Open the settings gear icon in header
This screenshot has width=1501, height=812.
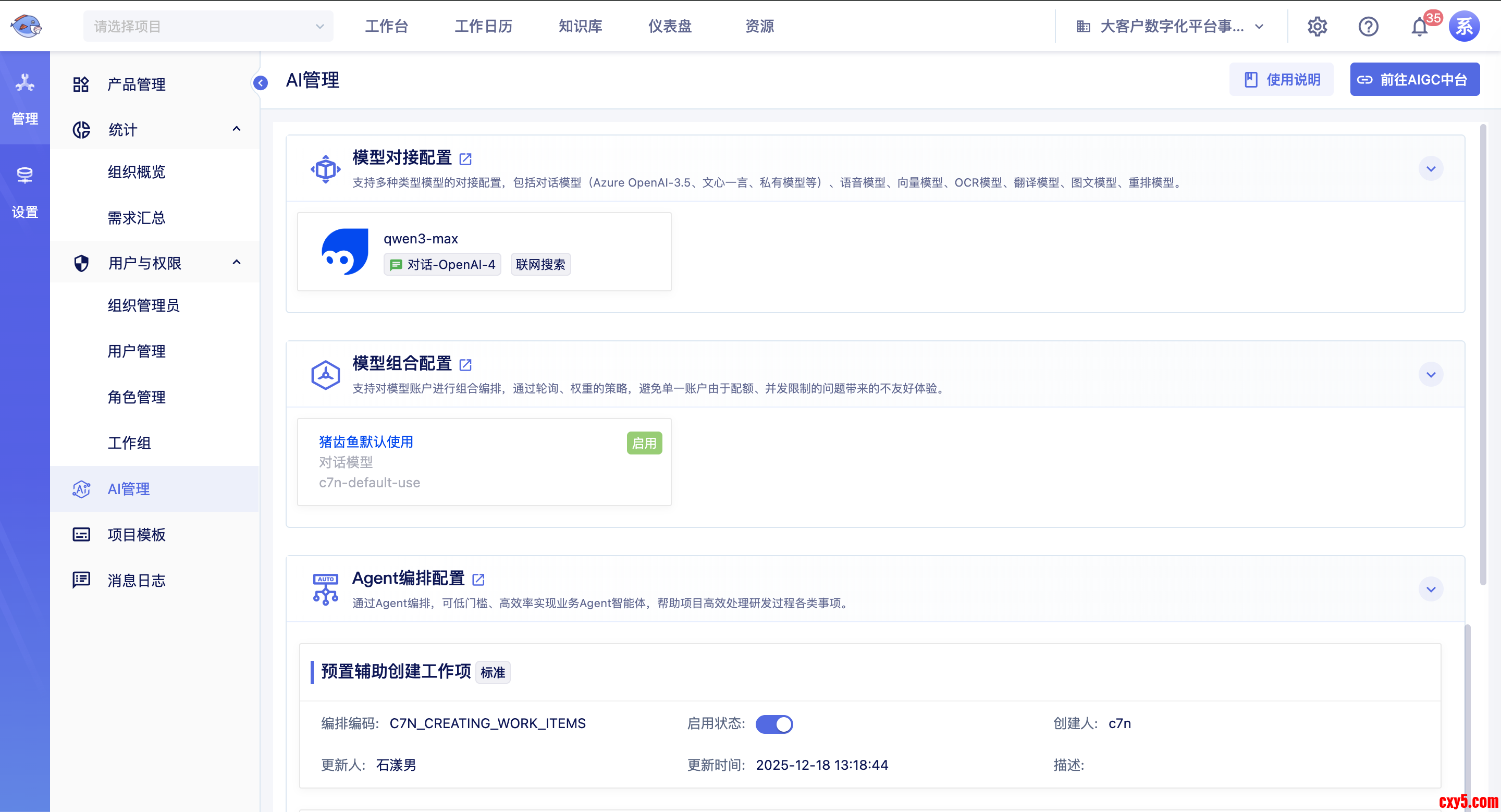(x=1317, y=26)
